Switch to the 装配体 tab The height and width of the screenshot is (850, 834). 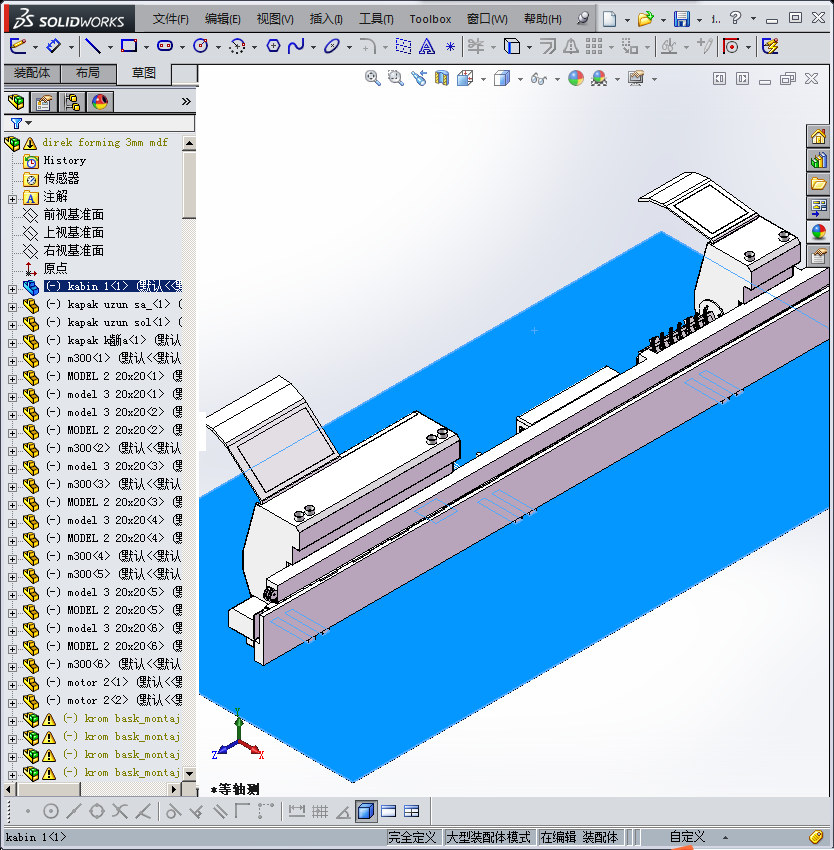point(32,73)
